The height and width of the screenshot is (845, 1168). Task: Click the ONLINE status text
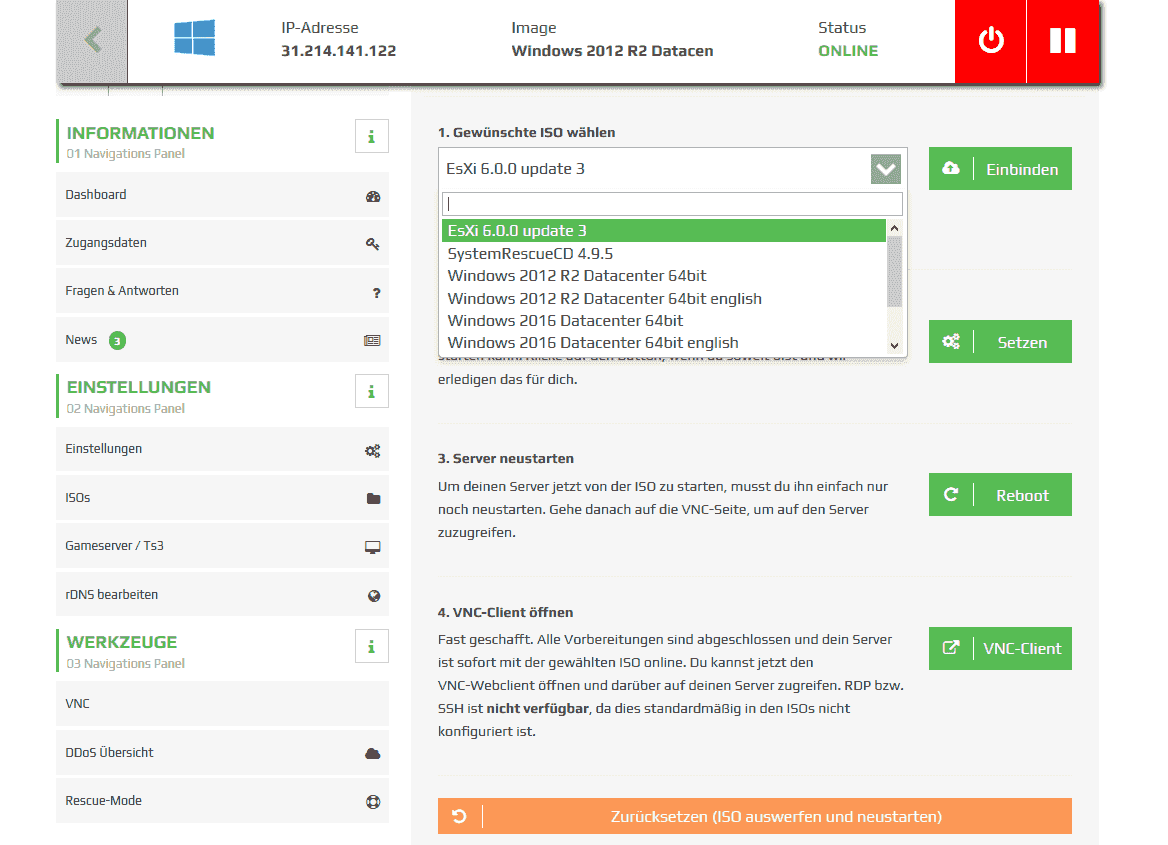(x=848, y=51)
